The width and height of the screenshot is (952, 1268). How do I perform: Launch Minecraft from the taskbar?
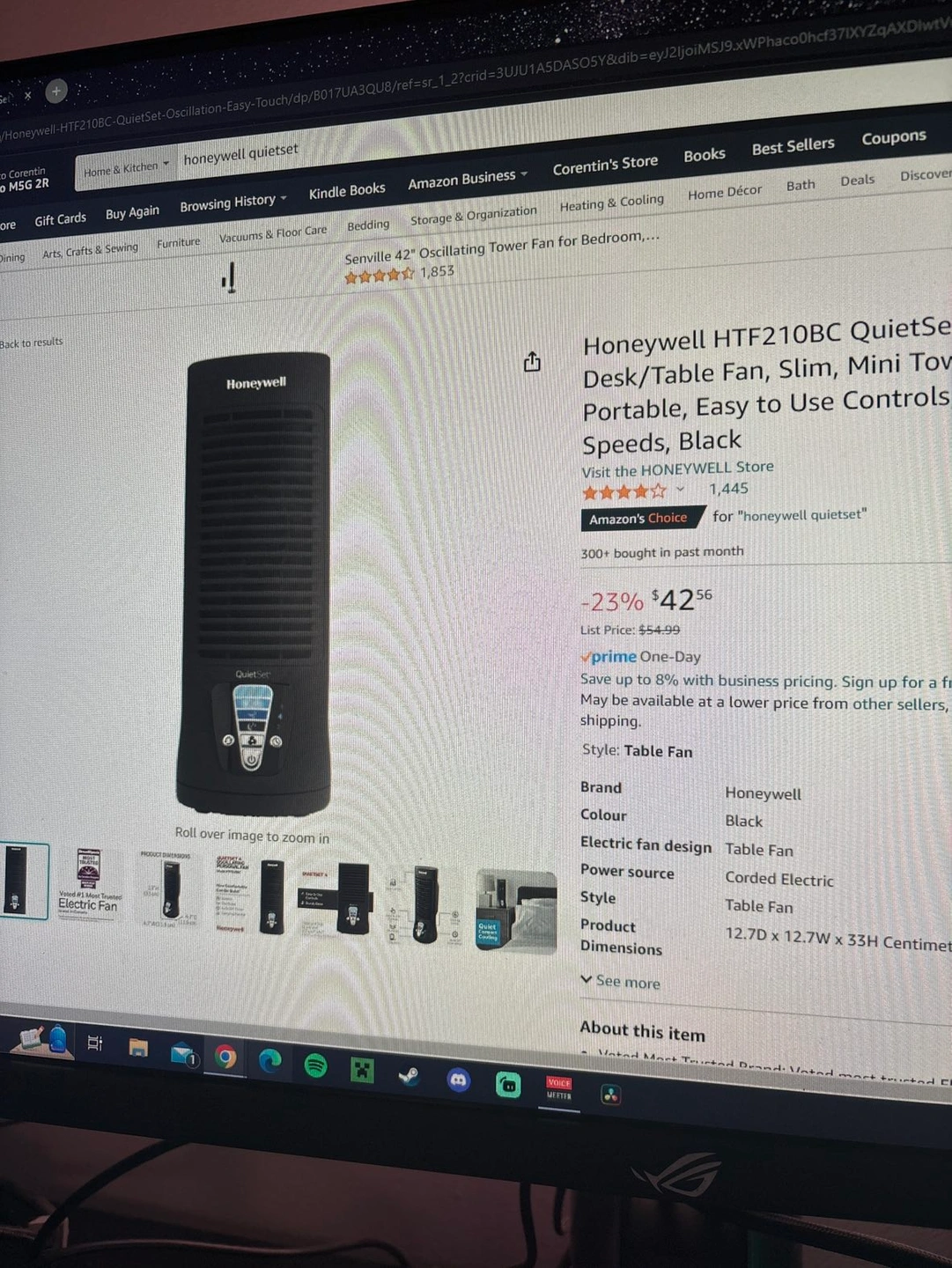tap(362, 1070)
